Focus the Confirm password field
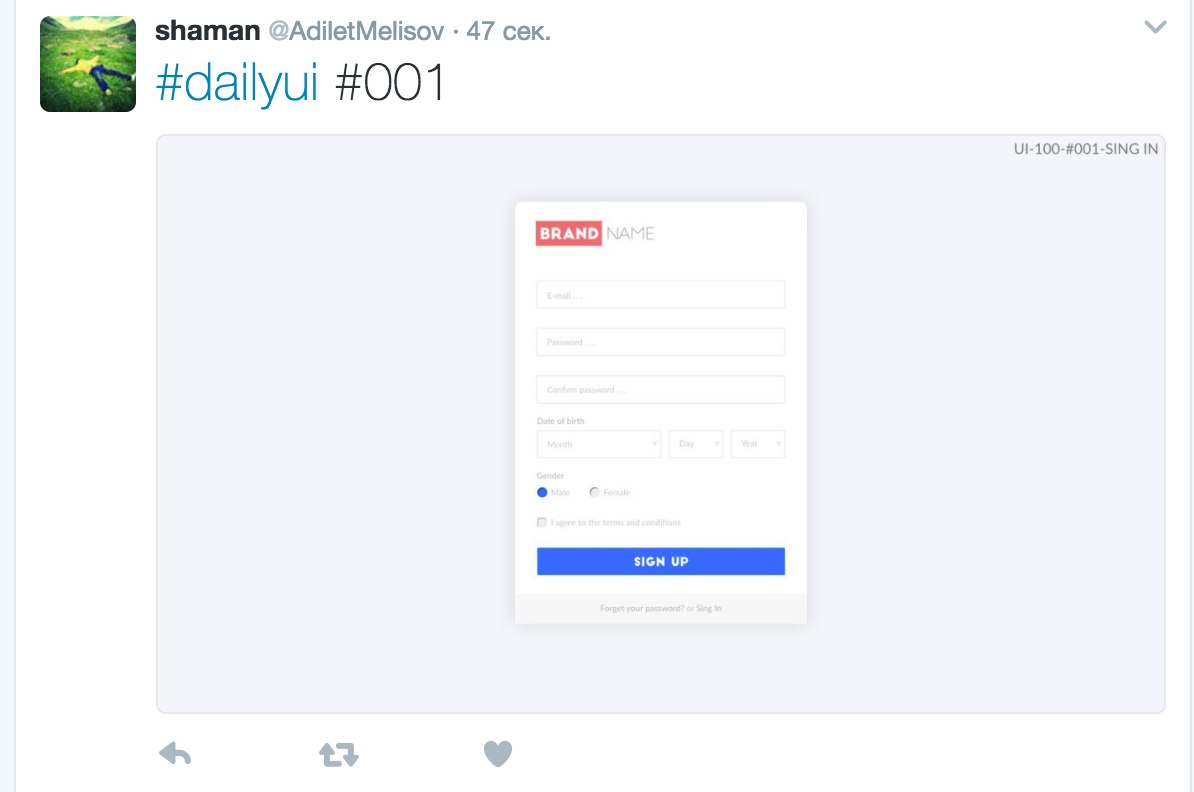This screenshot has height=792, width=1194. pyautogui.click(x=661, y=389)
